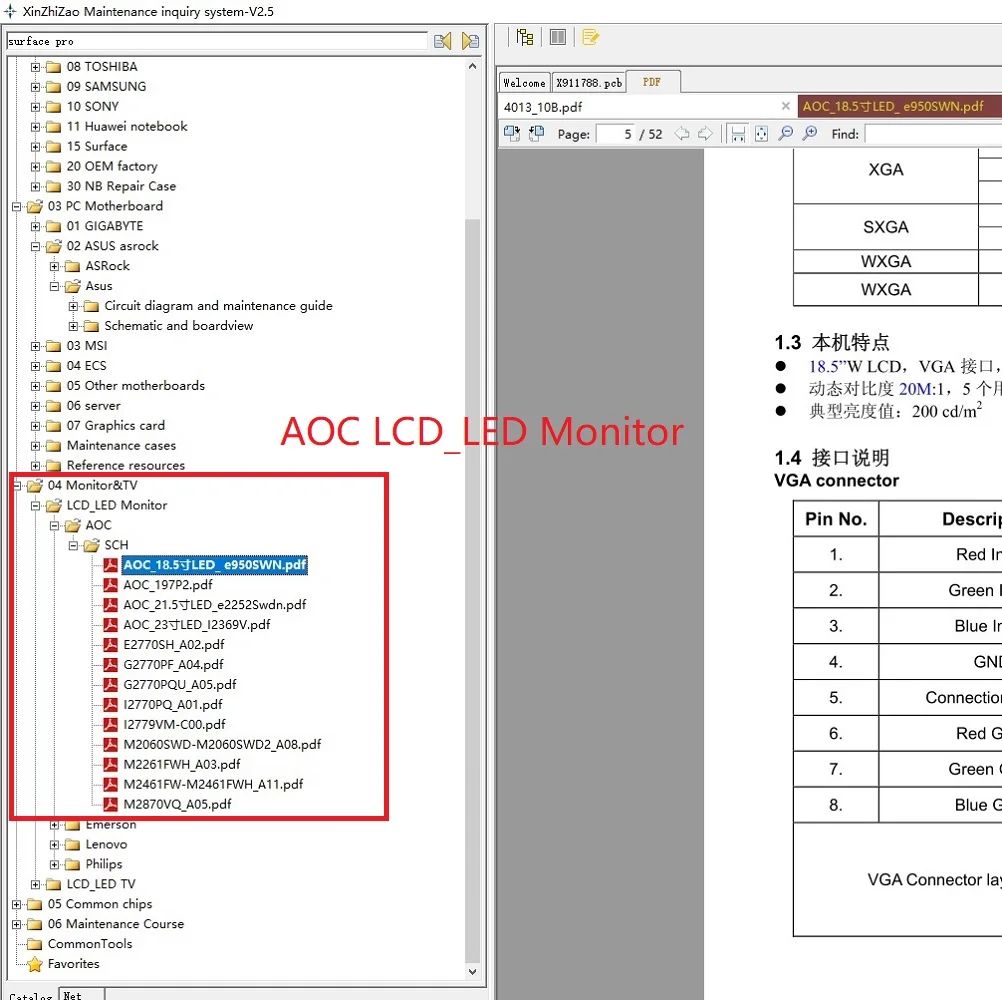1002x1000 pixels.
Task: Collapse the 03 PC Motherboard folder
Action: tap(17, 206)
